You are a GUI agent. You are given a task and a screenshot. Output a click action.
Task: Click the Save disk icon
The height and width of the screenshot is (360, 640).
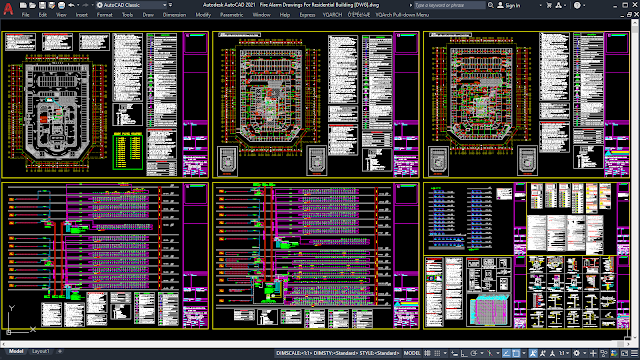(x=42, y=5)
